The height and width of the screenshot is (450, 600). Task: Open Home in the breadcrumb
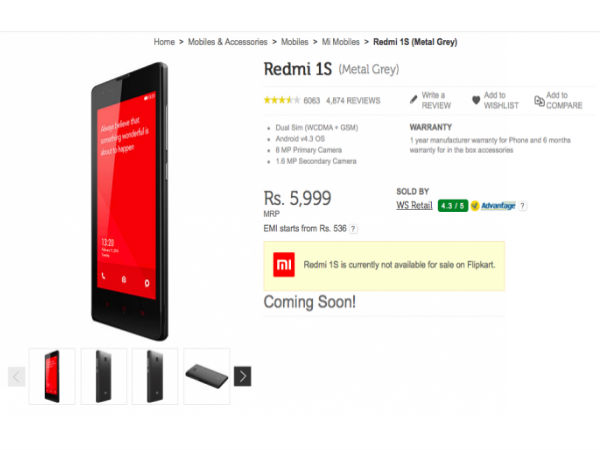coord(164,42)
